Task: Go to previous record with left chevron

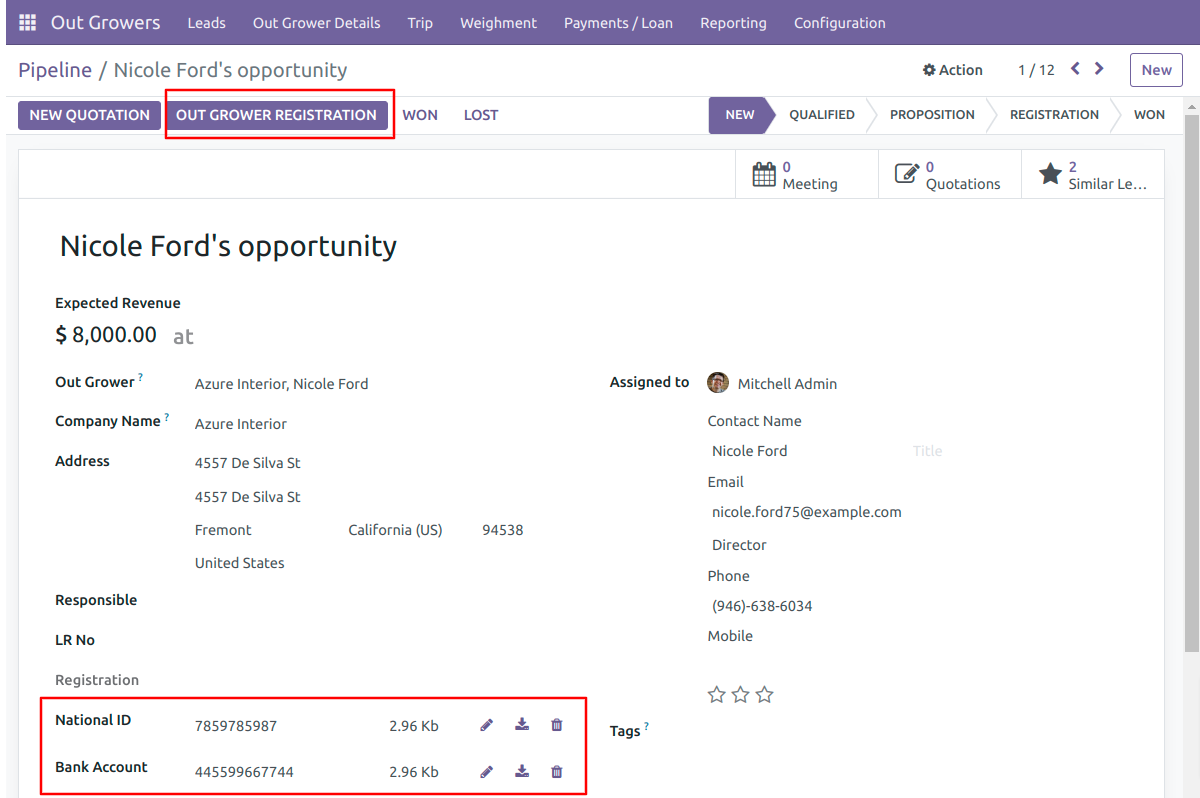Action: coord(1075,69)
